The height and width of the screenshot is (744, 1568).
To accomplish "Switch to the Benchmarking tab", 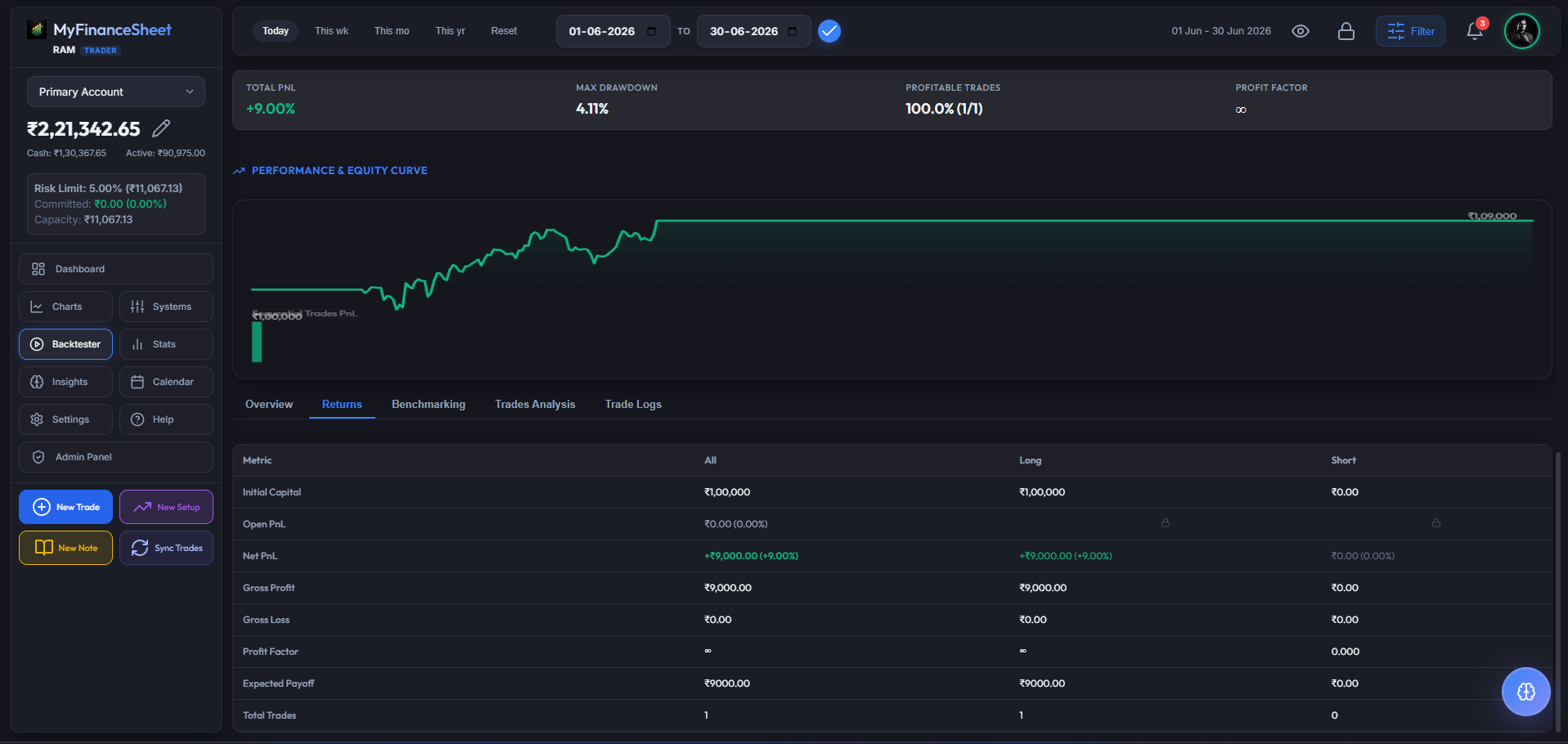I will click(429, 404).
